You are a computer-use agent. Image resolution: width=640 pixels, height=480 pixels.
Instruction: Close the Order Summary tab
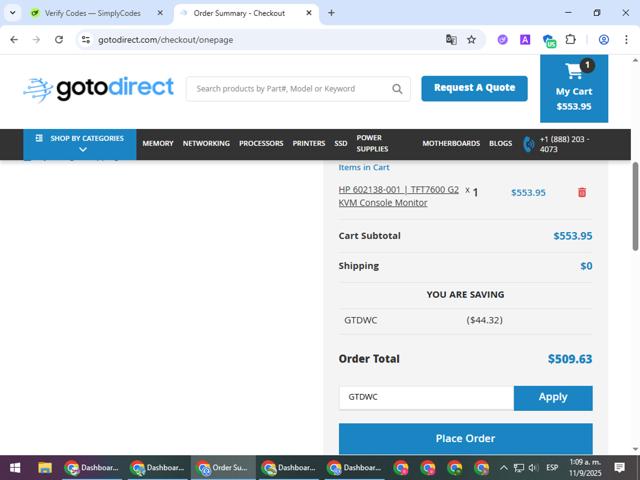tap(309, 13)
